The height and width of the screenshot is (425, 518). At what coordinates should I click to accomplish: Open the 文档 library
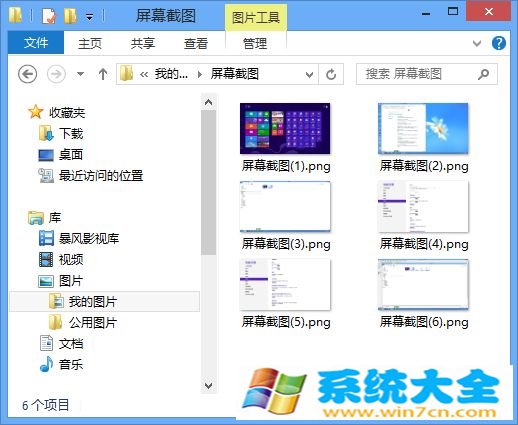(71, 344)
